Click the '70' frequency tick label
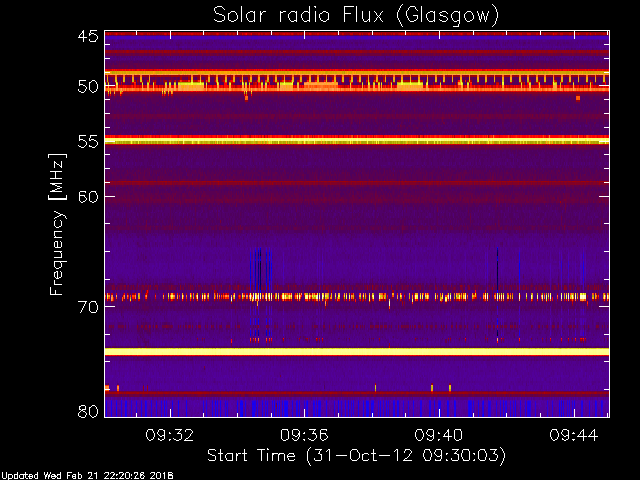Screen dimensions: 640x480 pos(88,307)
